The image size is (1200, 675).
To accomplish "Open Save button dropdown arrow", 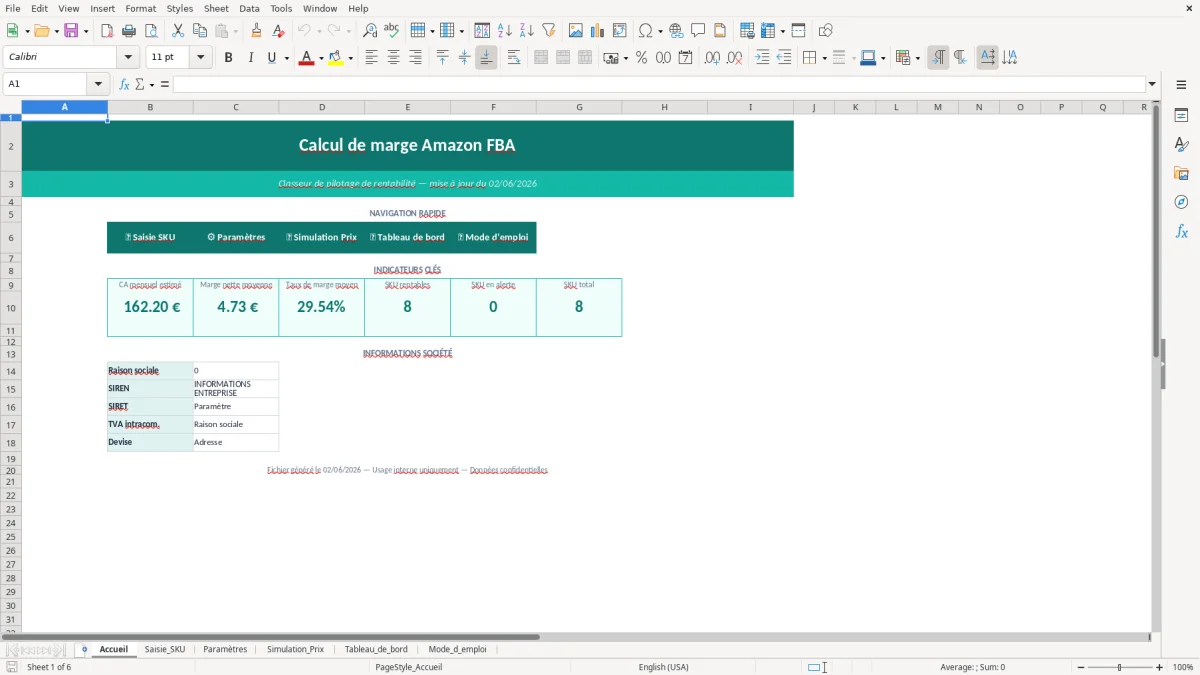I will (86, 31).
